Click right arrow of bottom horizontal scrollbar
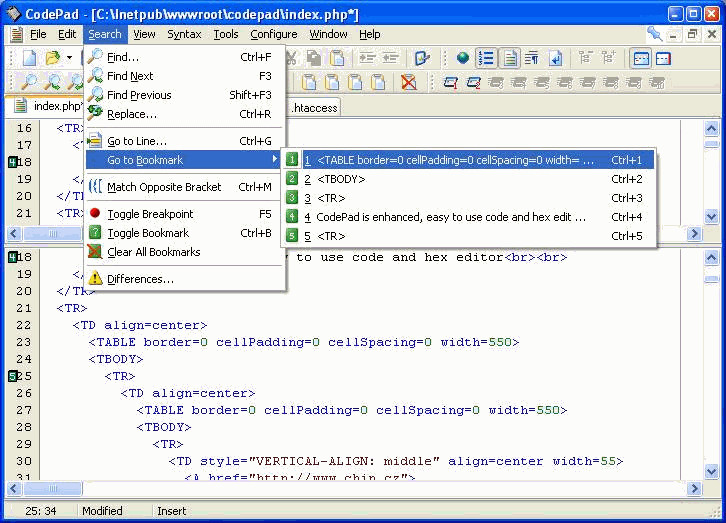The height and width of the screenshot is (523, 726). tap(694, 488)
